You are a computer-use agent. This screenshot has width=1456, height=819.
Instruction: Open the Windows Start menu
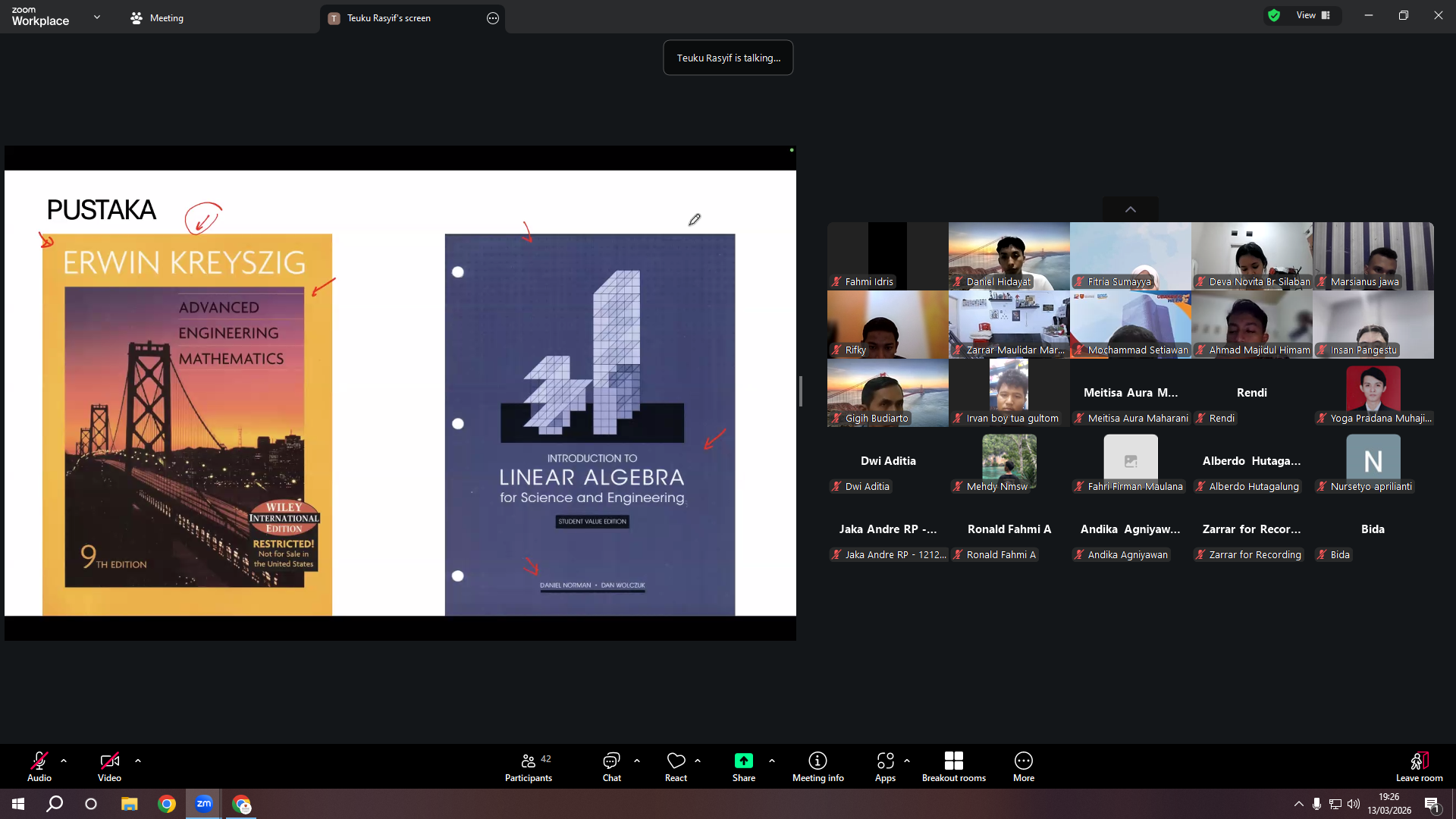point(18,804)
